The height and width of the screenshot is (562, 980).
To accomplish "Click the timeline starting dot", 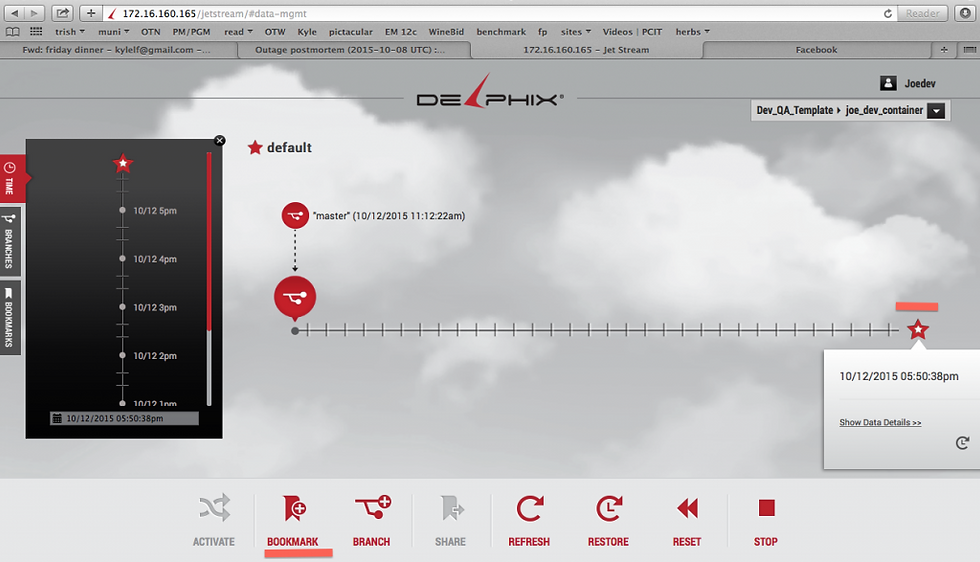I will tap(295, 331).
